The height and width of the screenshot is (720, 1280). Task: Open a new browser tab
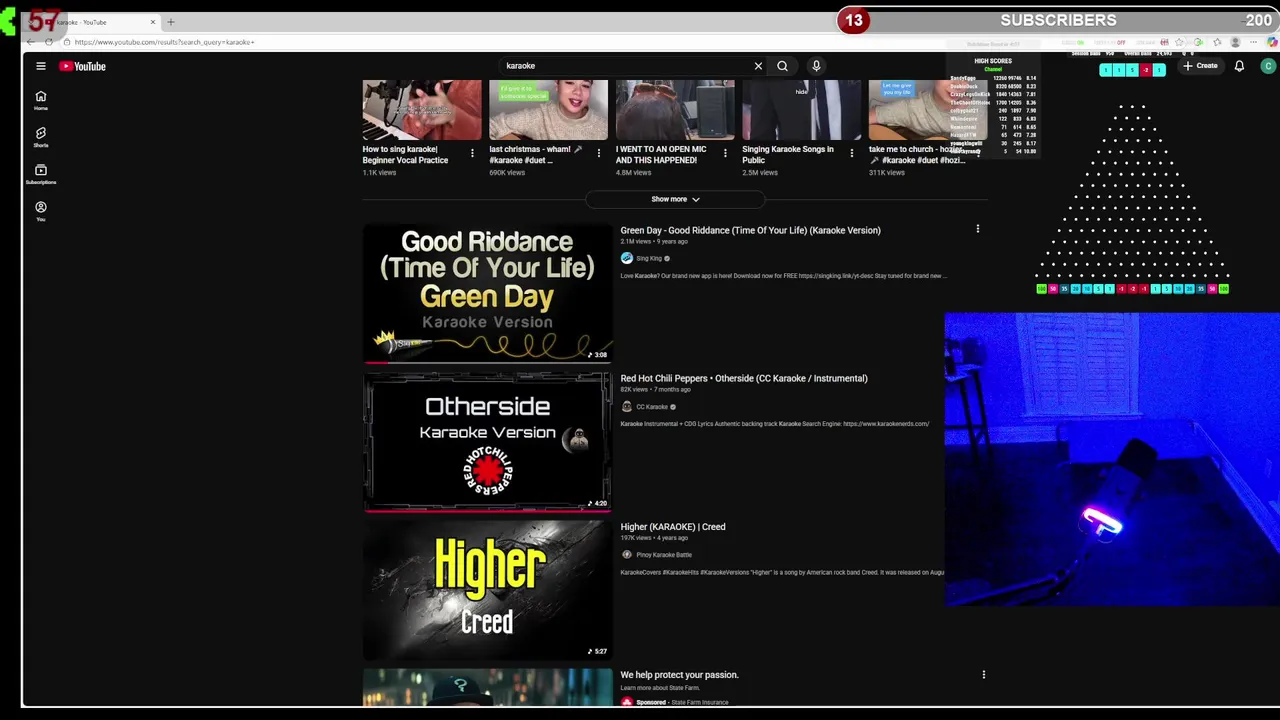(x=171, y=22)
